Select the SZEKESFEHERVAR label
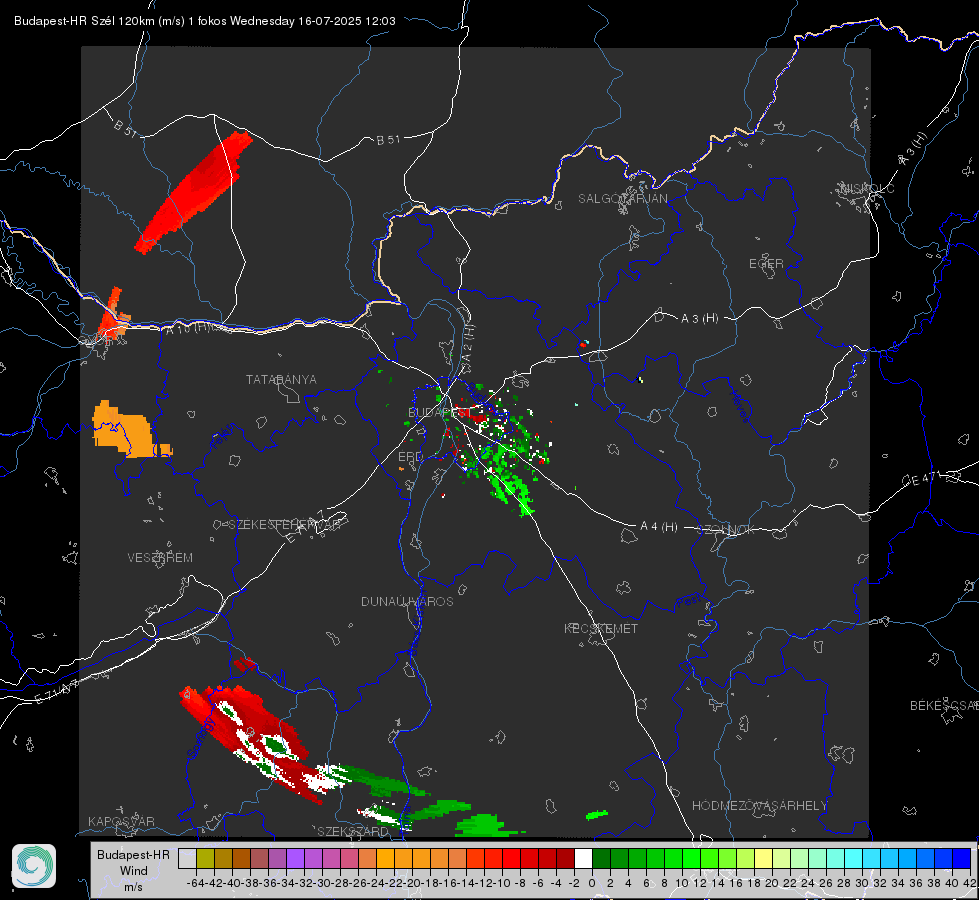 [x=285, y=525]
